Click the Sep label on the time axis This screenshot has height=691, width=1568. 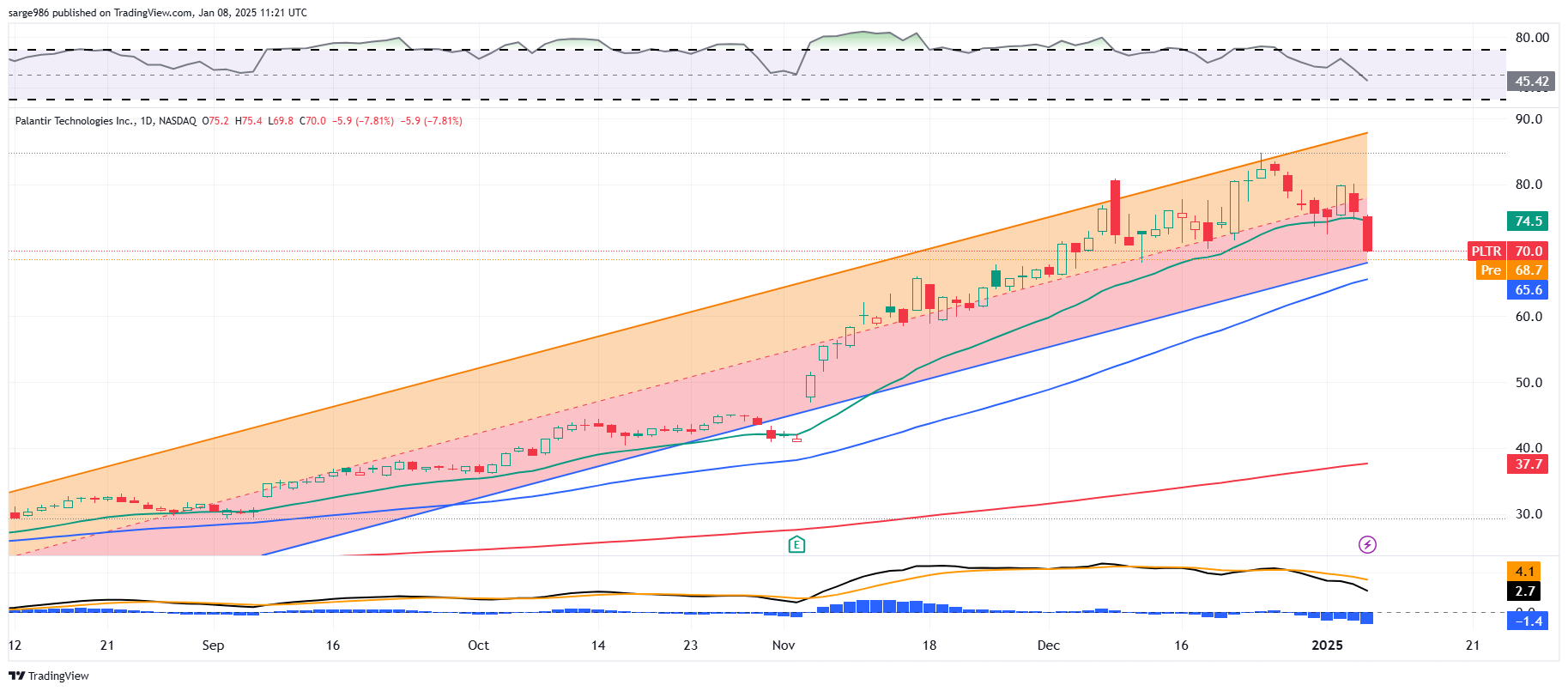click(x=213, y=646)
